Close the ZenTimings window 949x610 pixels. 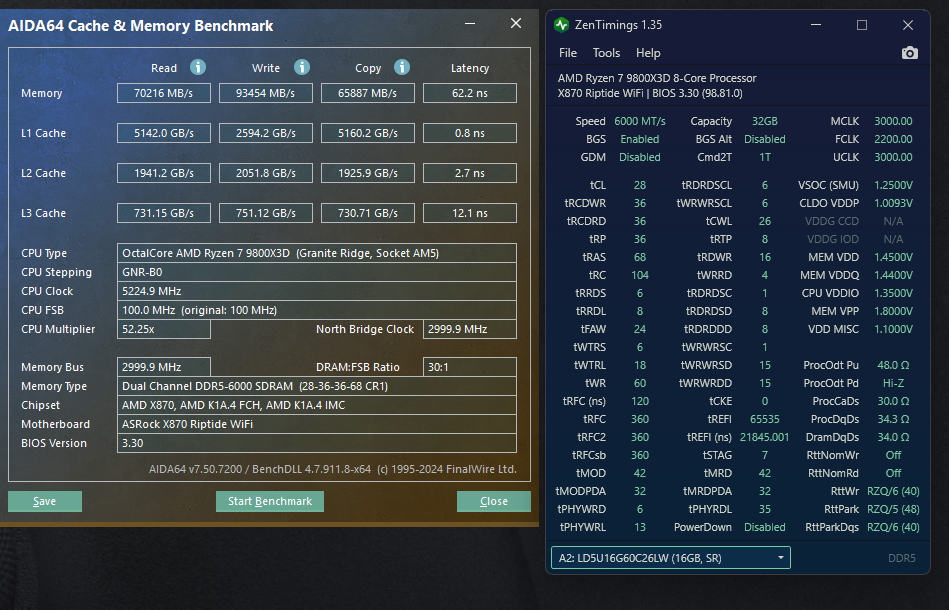[908, 25]
